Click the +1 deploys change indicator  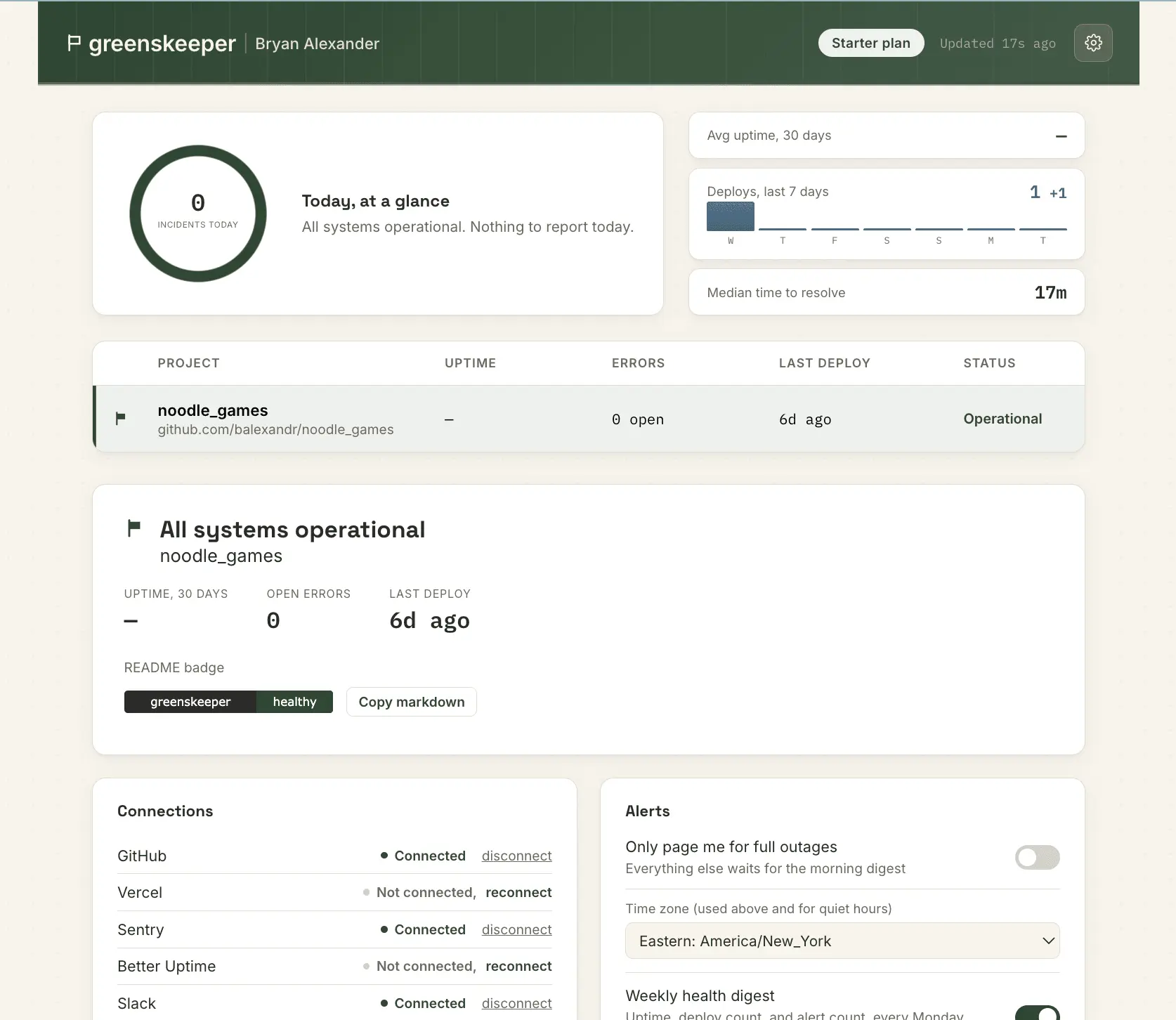click(x=1058, y=192)
